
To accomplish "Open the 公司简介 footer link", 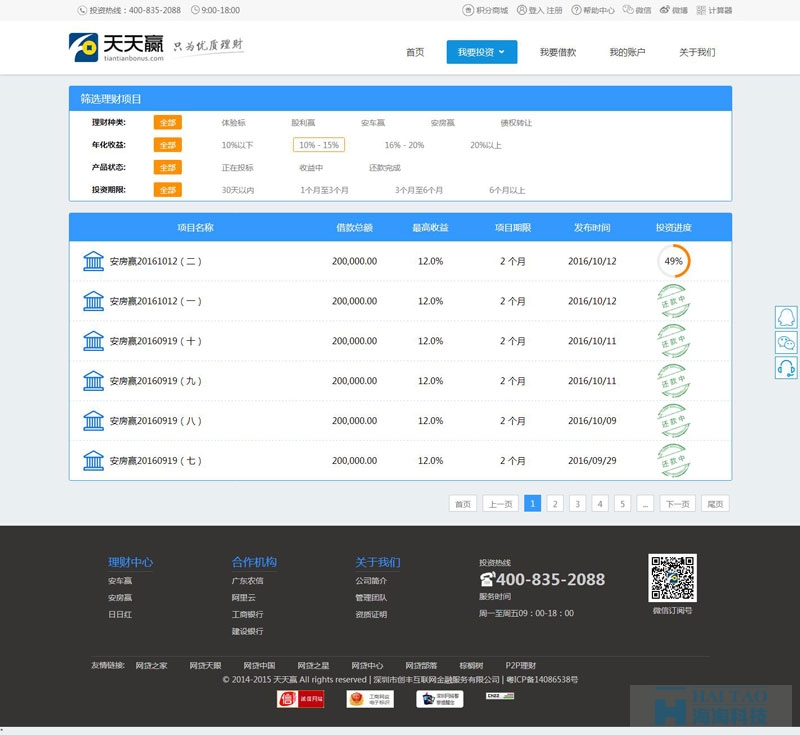I will click(x=371, y=581).
